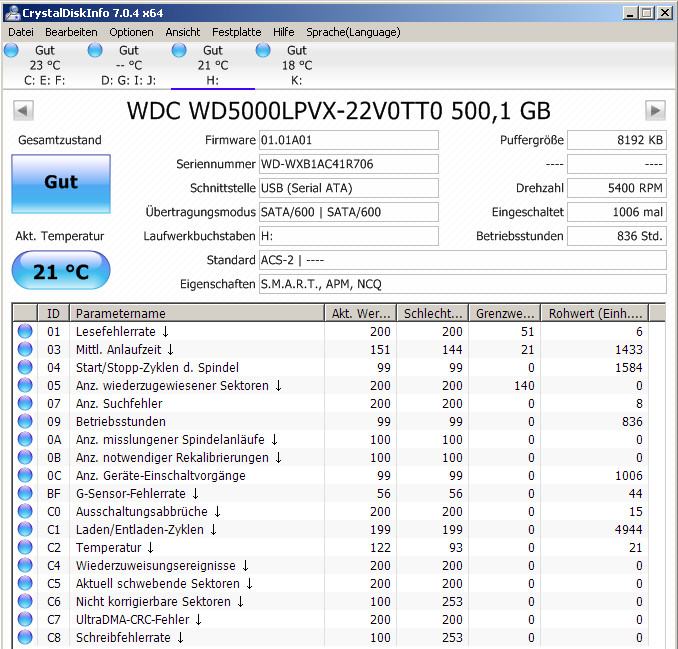The image size is (678, 649).
Task: Open the Hilfe menu
Action: 284,32
